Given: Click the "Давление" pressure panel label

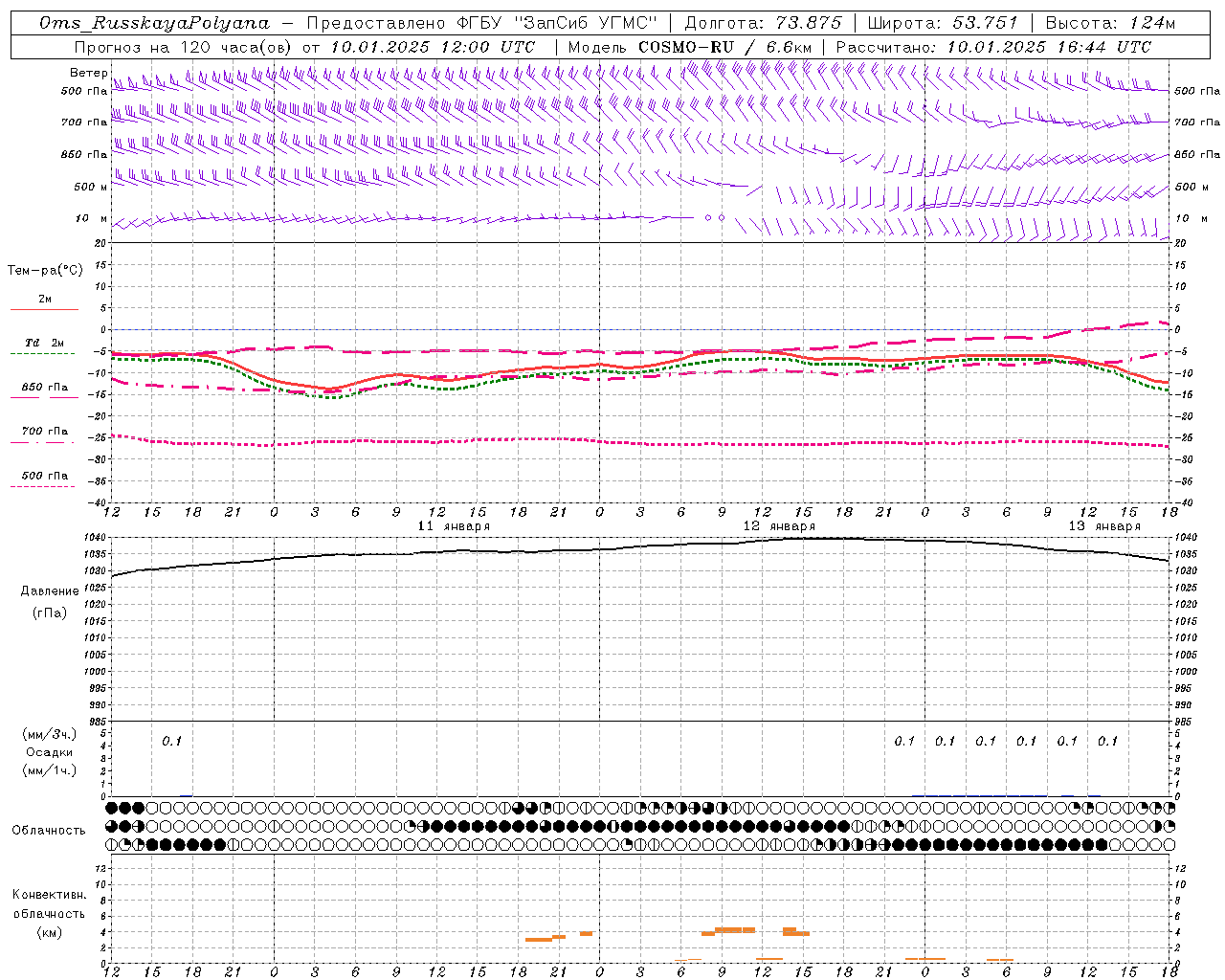Looking at the screenshot, I should point(50,591).
